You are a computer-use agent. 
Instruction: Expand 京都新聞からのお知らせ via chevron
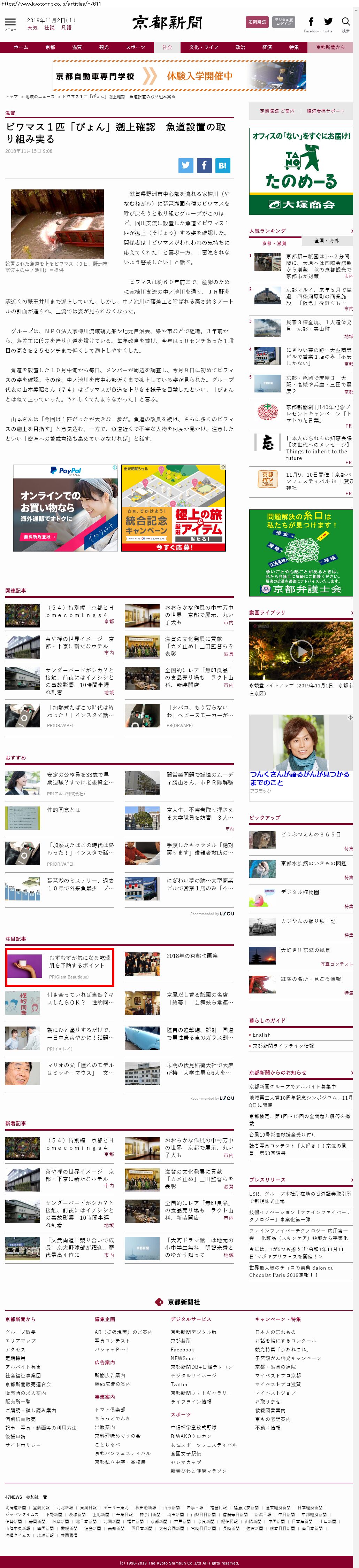point(351,1072)
